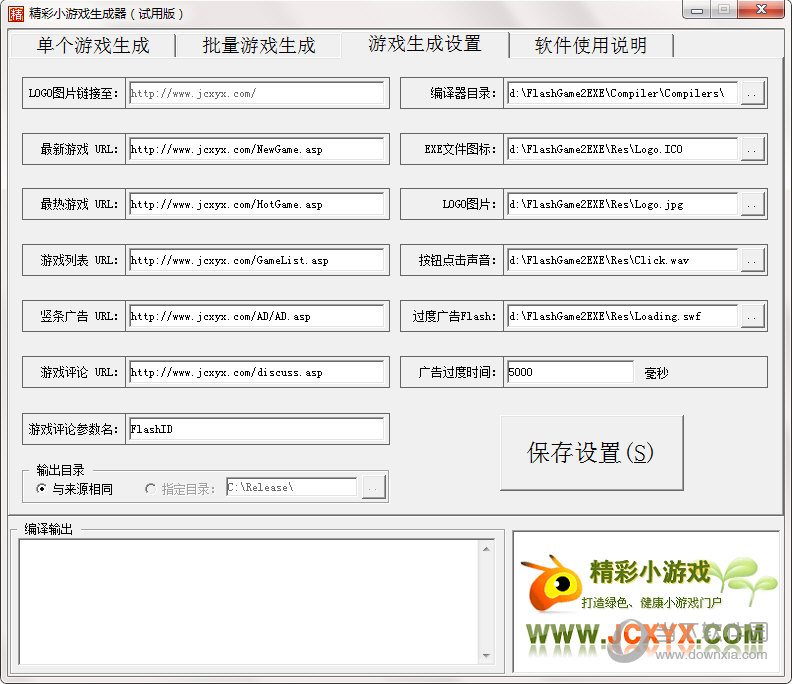Viewport: 792px width, 684px height.
Task: Select 指定目录 output option
Action: 151,489
